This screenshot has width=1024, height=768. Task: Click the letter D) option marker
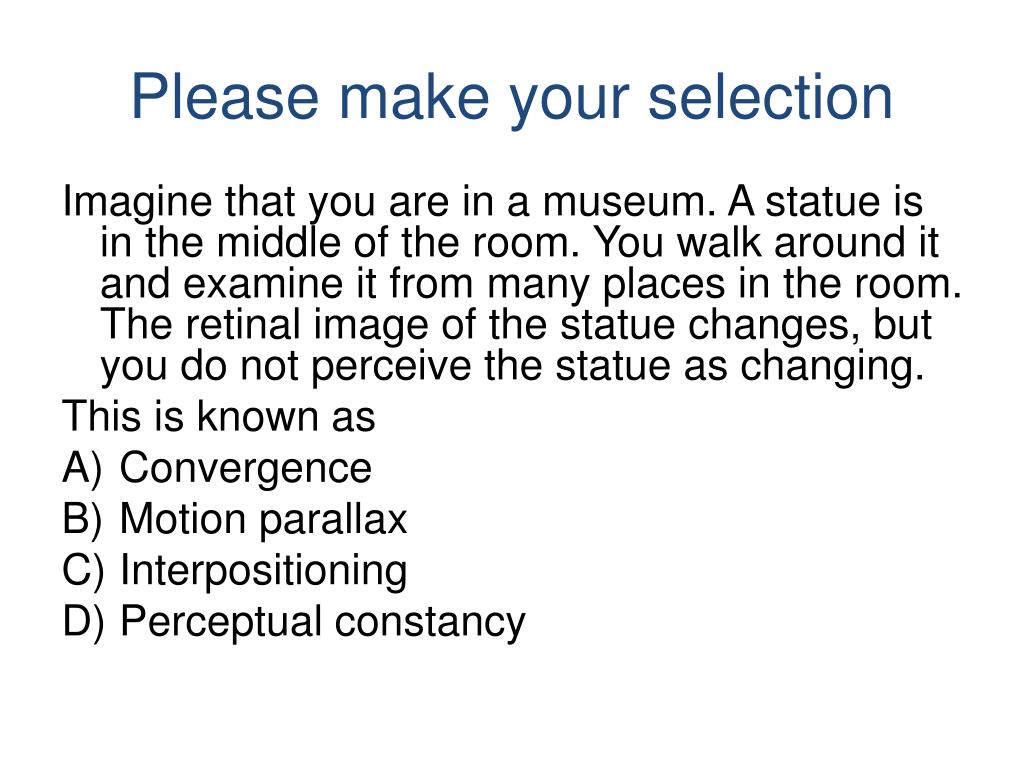[83, 622]
